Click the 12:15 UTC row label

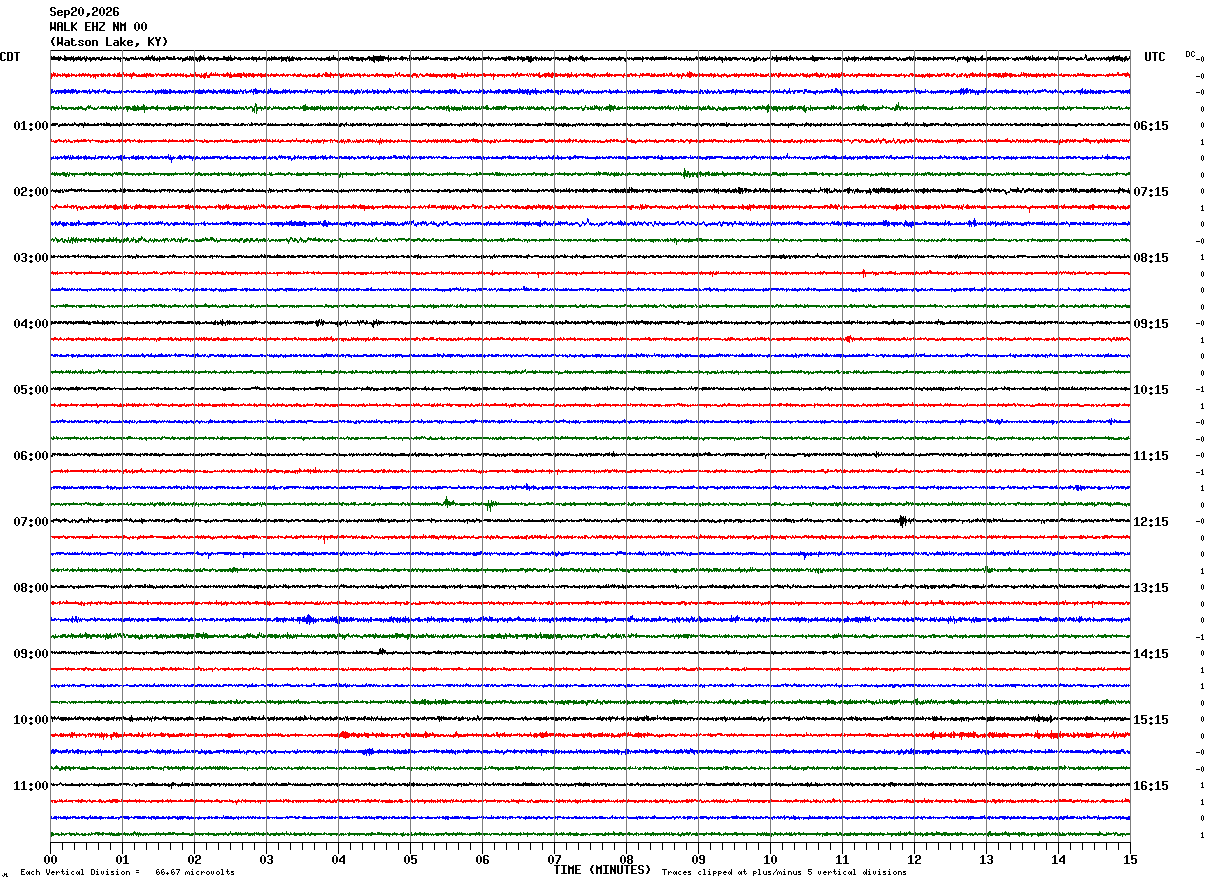[1151, 522]
